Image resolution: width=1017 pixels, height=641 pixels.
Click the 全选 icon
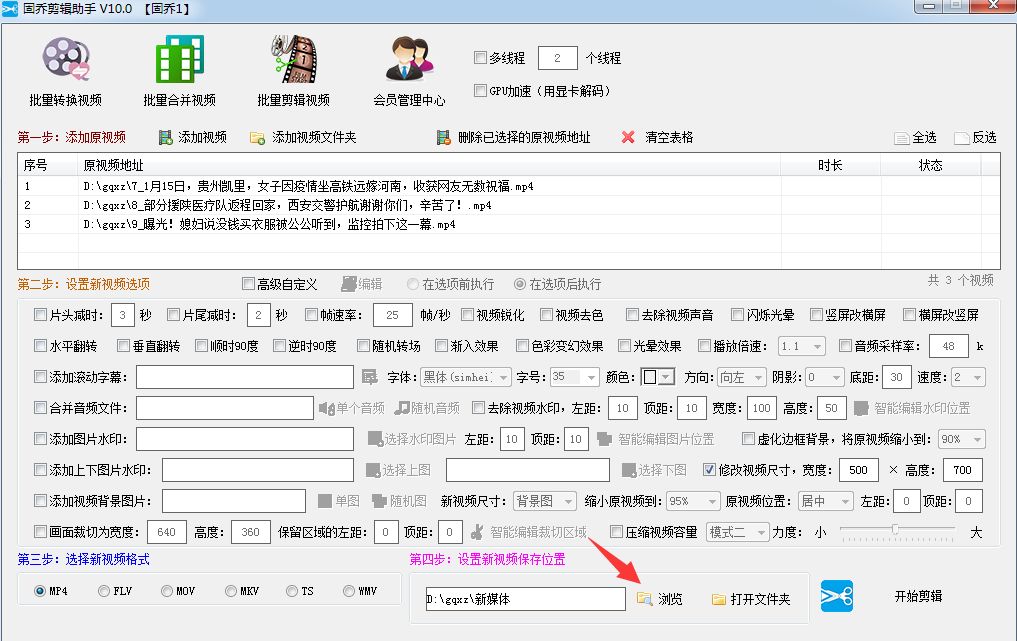click(x=902, y=138)
